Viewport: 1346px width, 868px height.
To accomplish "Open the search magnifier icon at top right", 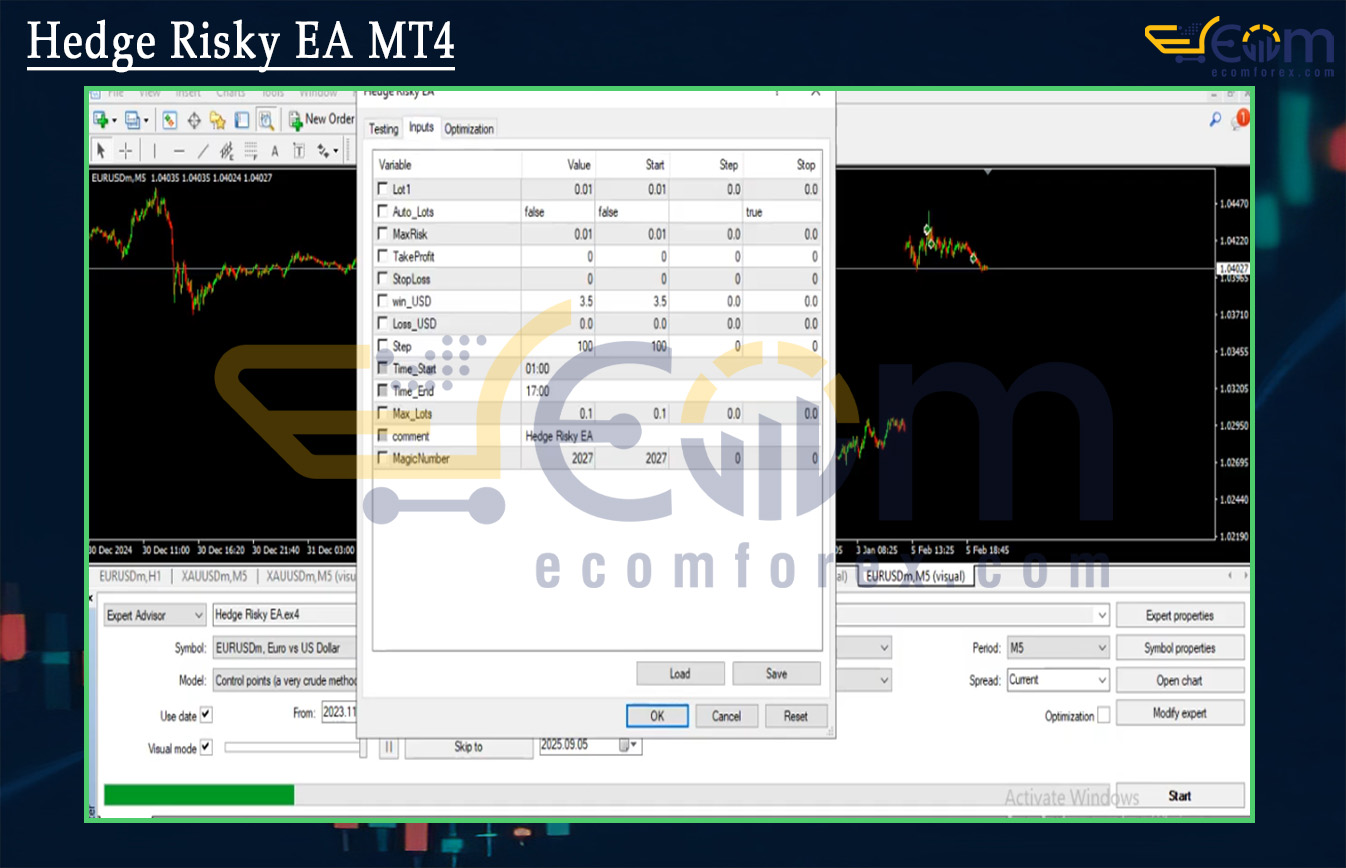I will [1215, 120].
